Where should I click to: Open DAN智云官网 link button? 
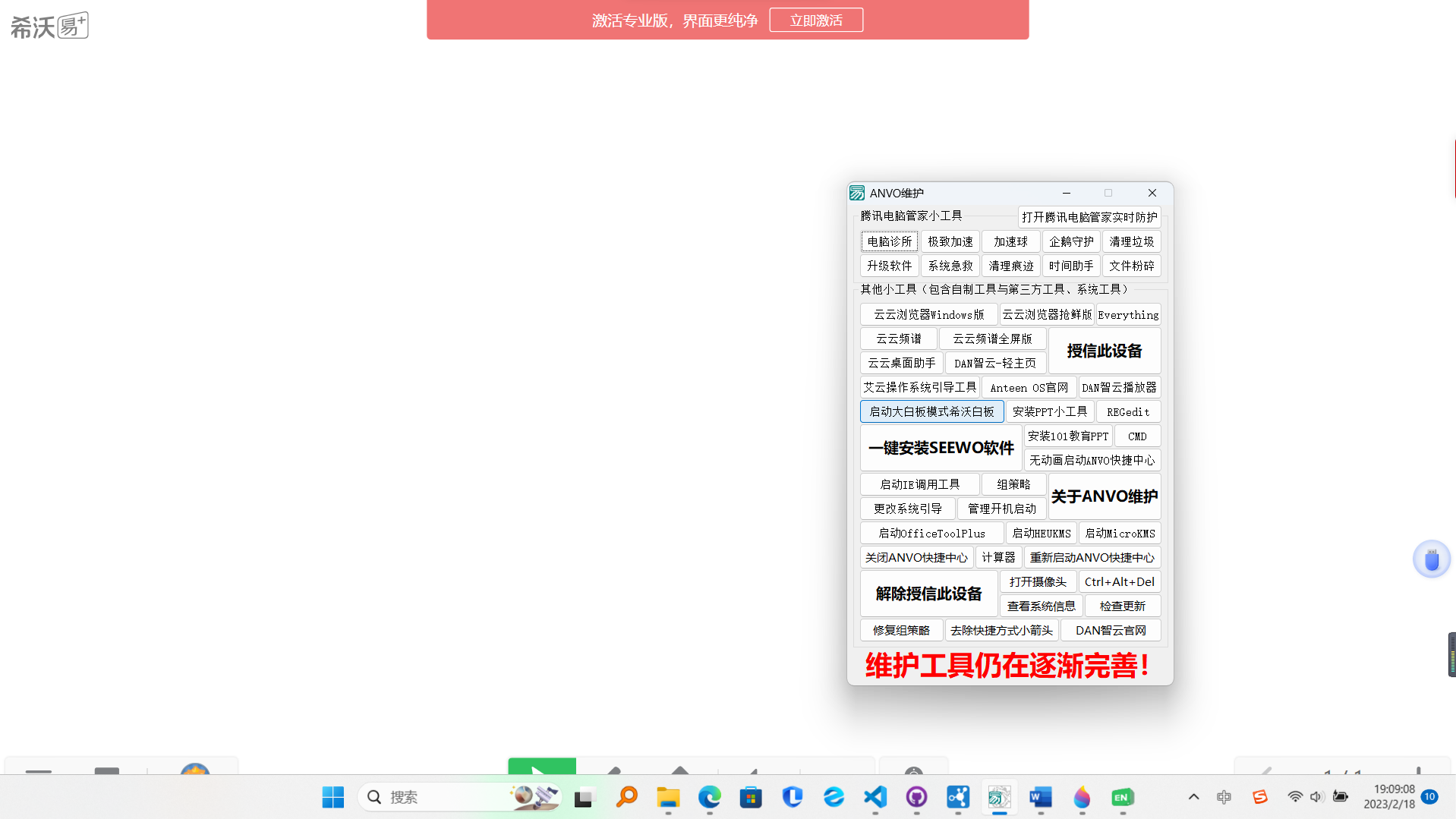pos(1111,630)
